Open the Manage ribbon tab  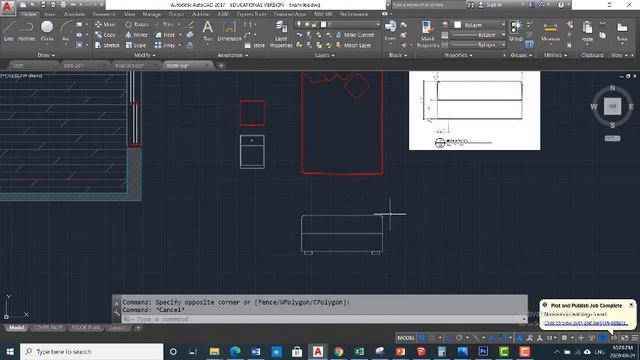[x=151, y=14]
